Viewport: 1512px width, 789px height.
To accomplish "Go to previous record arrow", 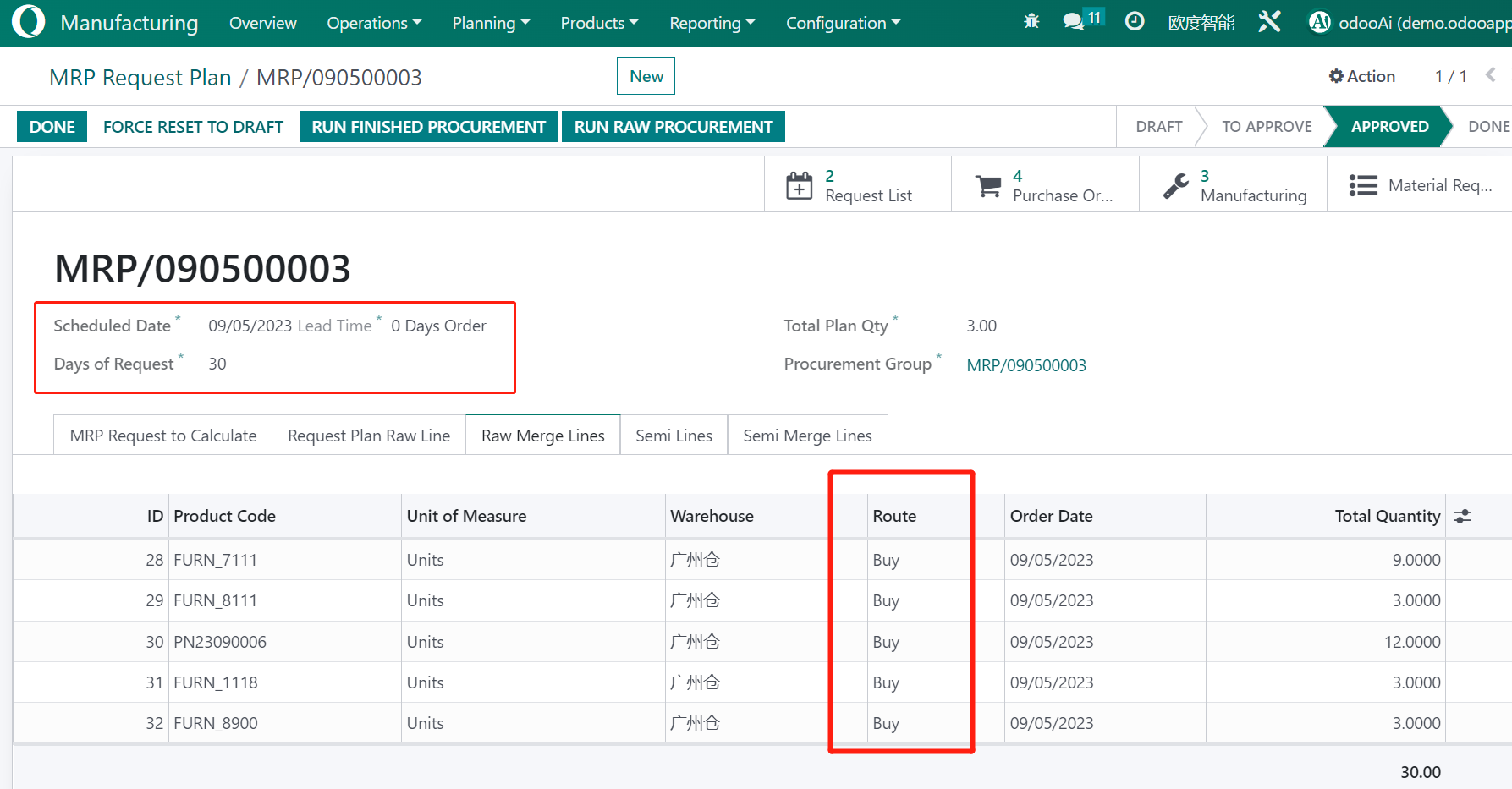I will [1491, 75].
